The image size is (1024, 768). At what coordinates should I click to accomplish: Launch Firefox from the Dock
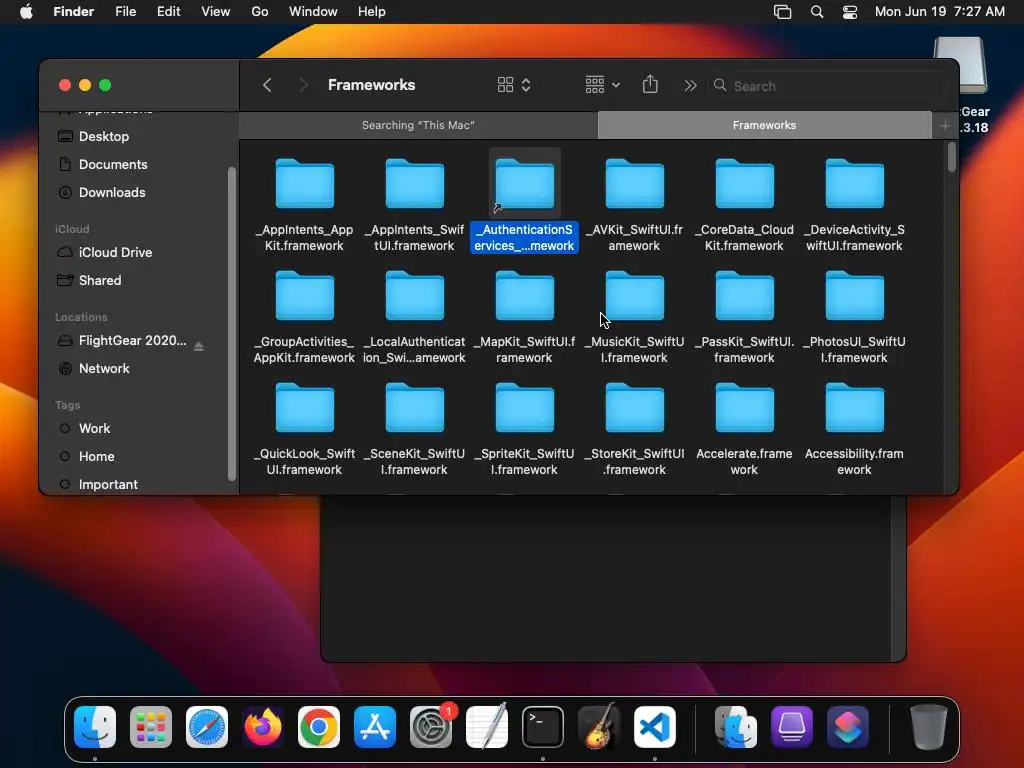click(x=263, y=727)
